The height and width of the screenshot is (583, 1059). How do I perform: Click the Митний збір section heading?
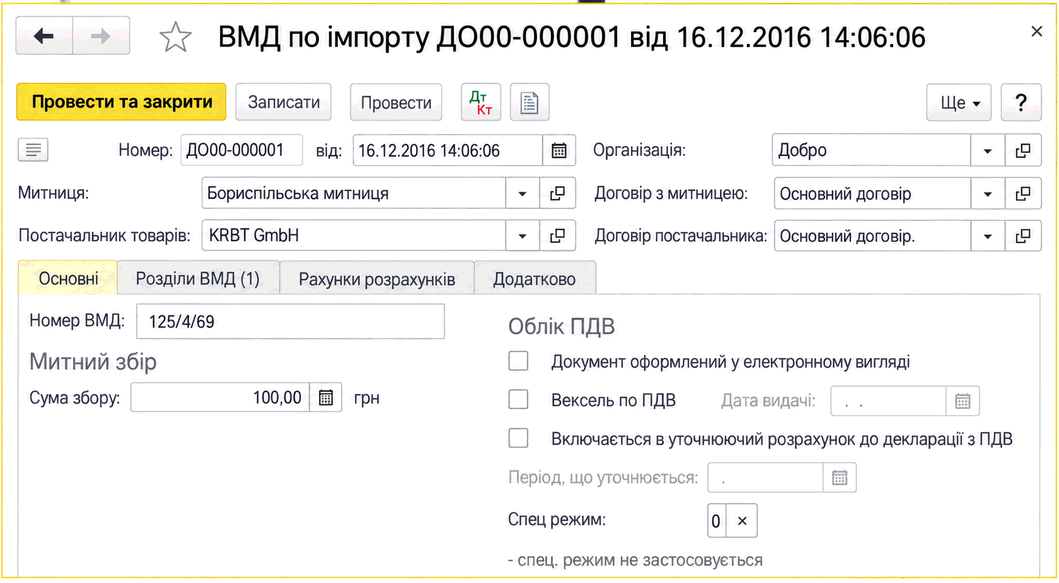pos(93,362)
